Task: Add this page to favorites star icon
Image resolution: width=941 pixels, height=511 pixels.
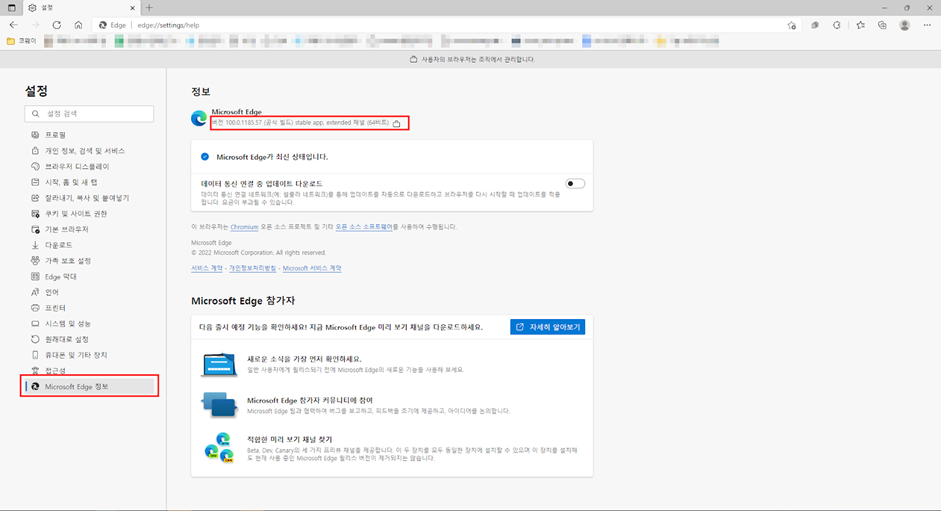Action: (792, 25)
